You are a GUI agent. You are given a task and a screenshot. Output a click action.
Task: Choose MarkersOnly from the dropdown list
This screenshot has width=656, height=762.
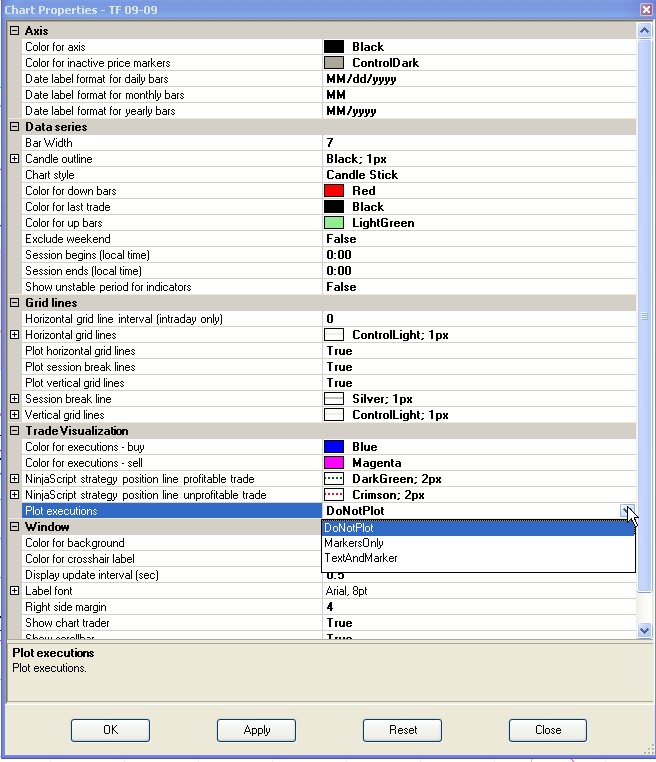pyautogui.click(x=478, y=543)
